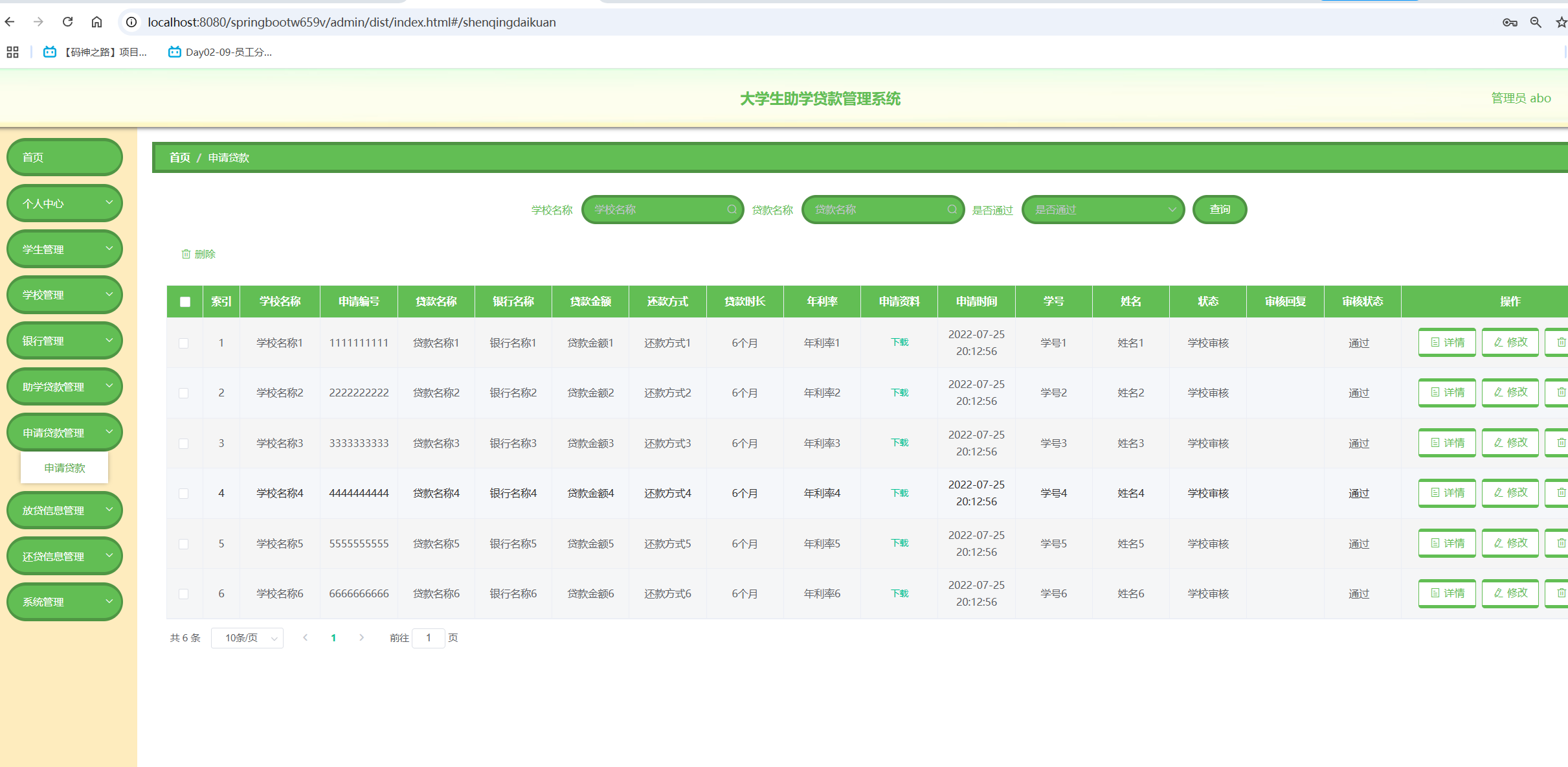Click the trash delete icon for row 4
The height and width of the screenshot is (767, 1568).
coord(1560,493)
